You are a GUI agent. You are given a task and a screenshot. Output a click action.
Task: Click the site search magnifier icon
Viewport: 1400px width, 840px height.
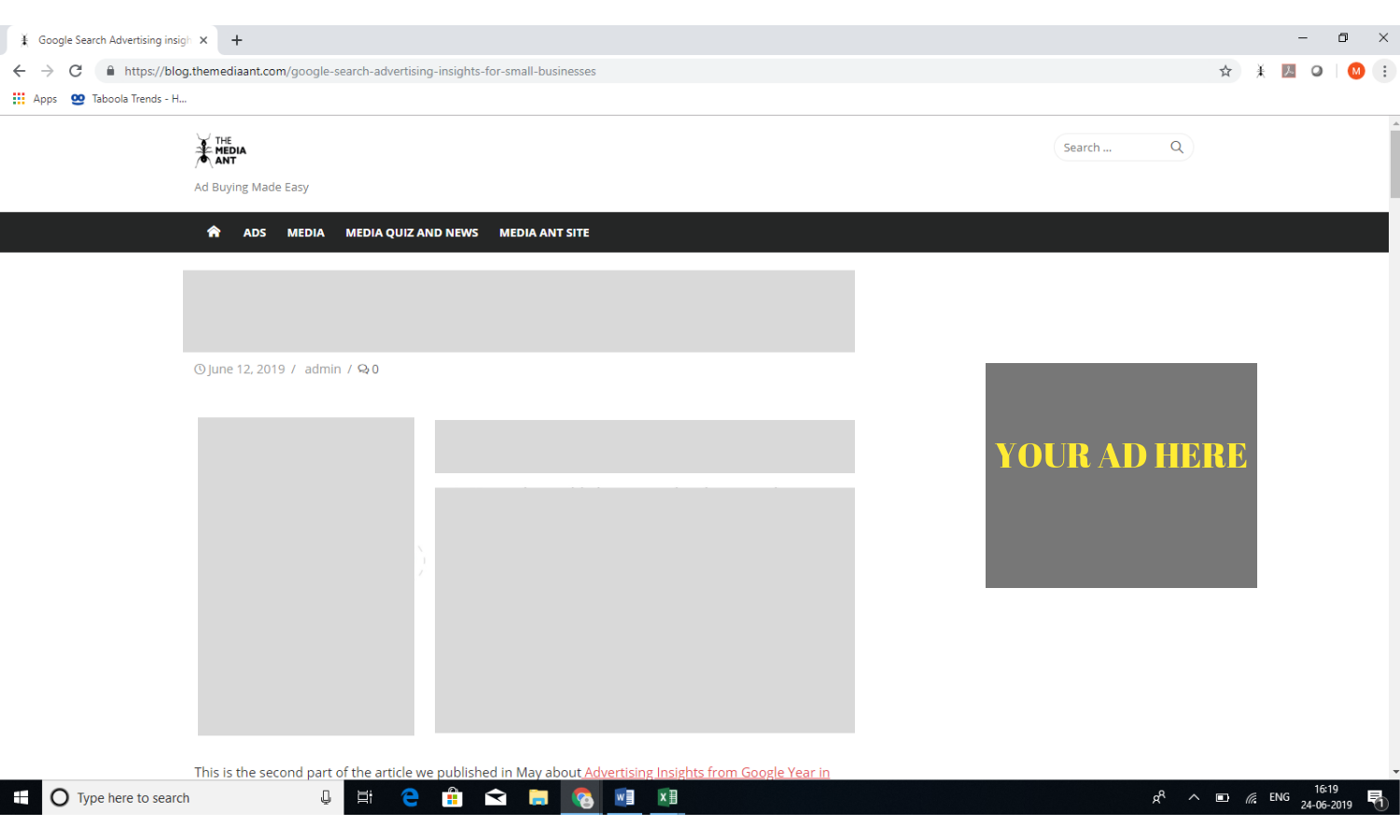coord(1176,147)
